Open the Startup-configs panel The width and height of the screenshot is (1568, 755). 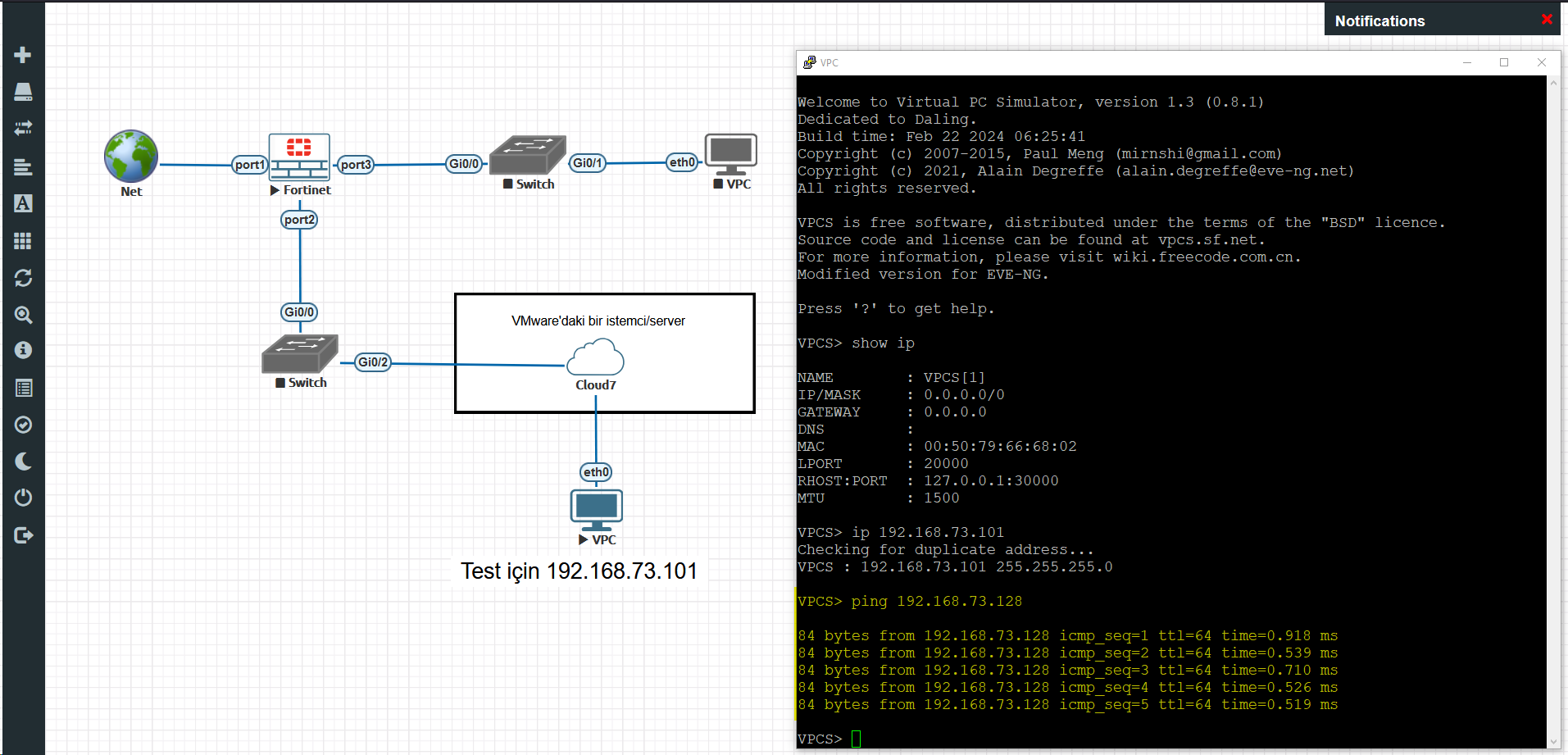point(22,166)
